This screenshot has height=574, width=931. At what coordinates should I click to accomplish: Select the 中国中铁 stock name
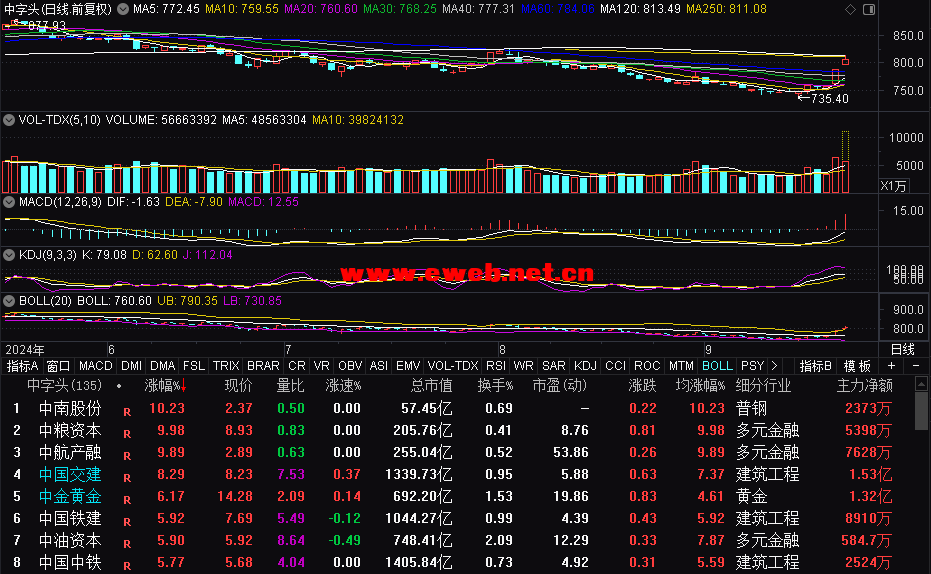click(70, 562)
